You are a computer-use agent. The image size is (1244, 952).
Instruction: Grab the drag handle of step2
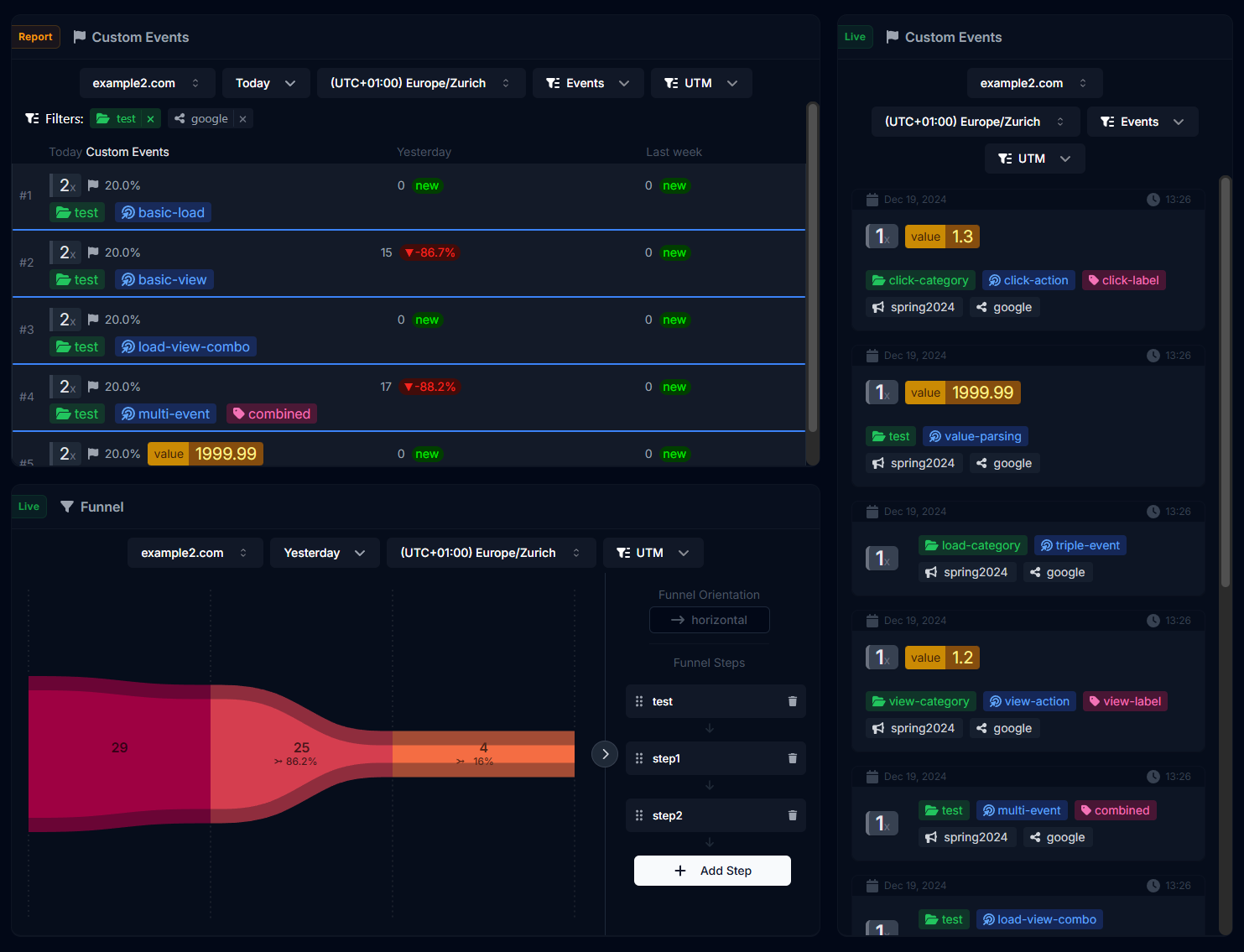tap(639, 815)
